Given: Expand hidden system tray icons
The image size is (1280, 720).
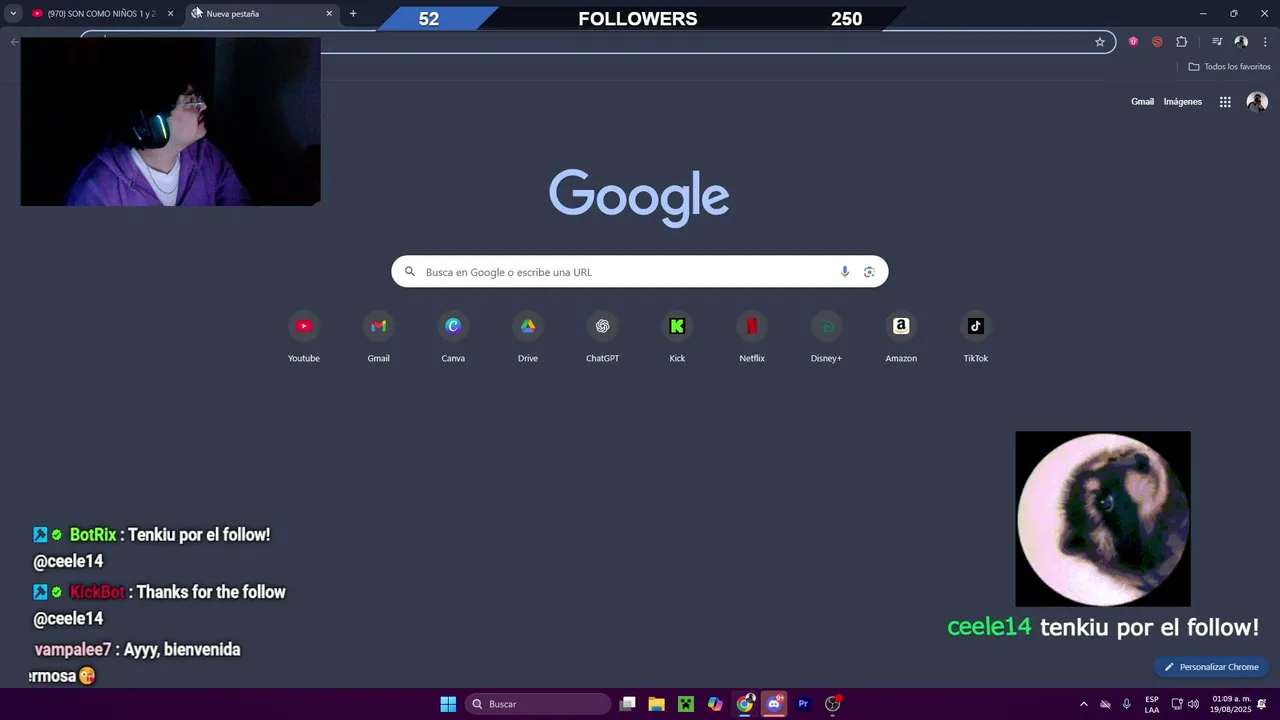Looking at the screenshot, I should pos(1083,704).
